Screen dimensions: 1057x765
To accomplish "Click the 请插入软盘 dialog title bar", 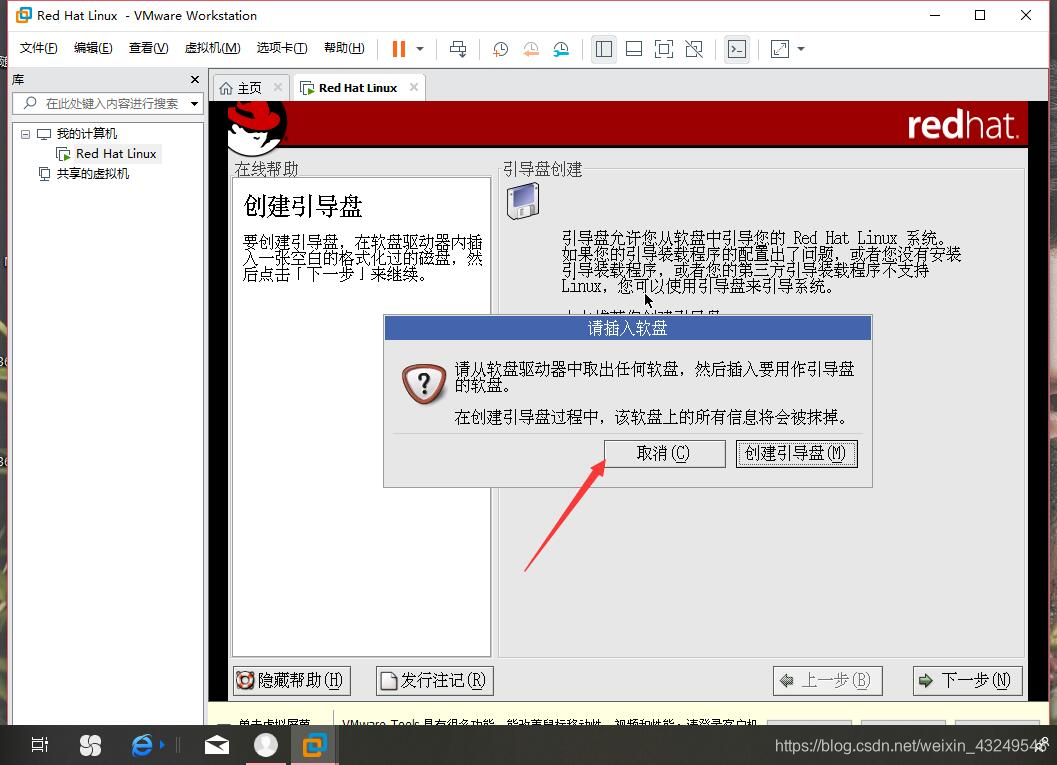I will 628,328.
